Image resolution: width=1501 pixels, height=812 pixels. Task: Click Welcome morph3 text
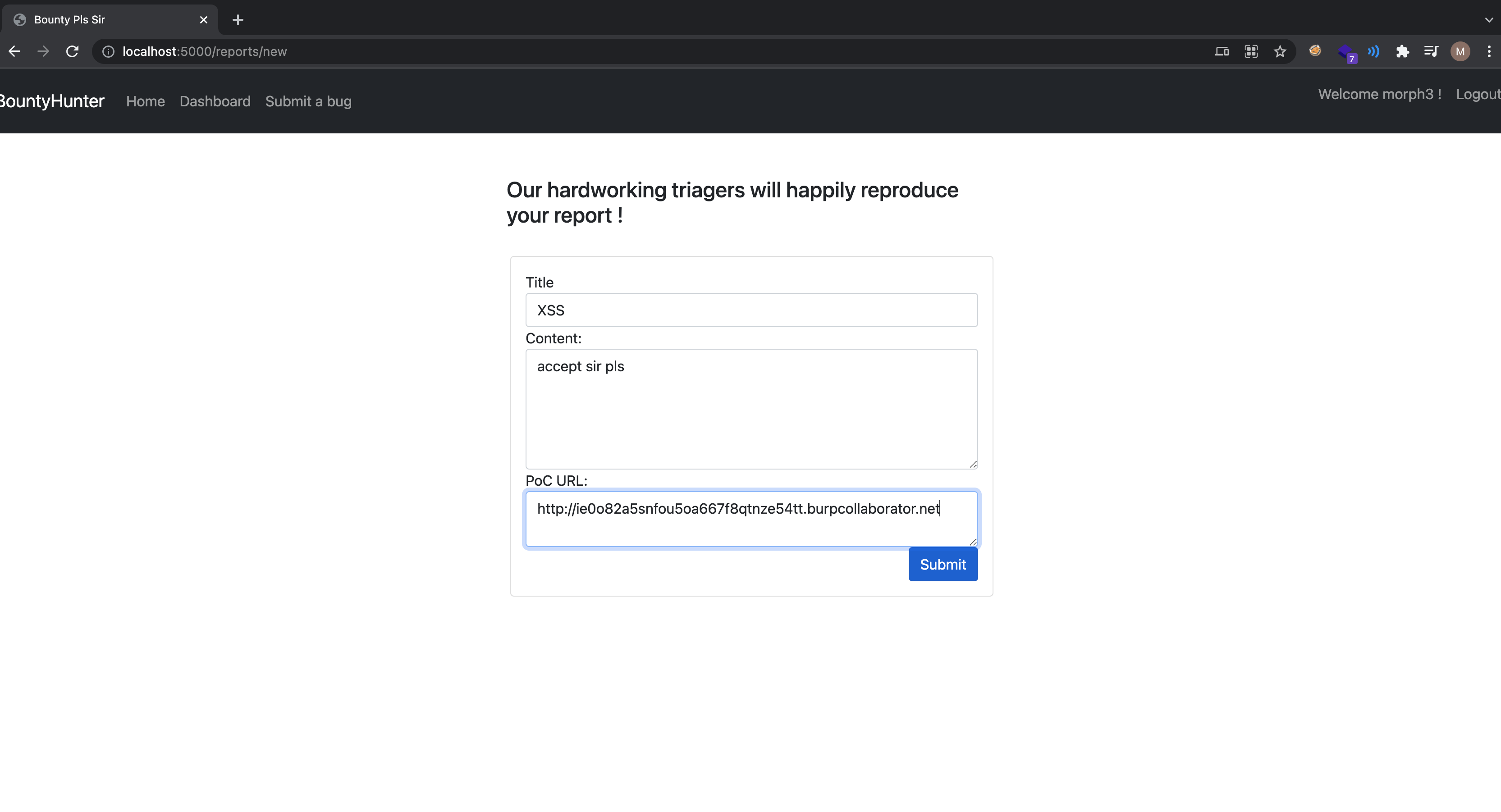(x=1380, y=94)
